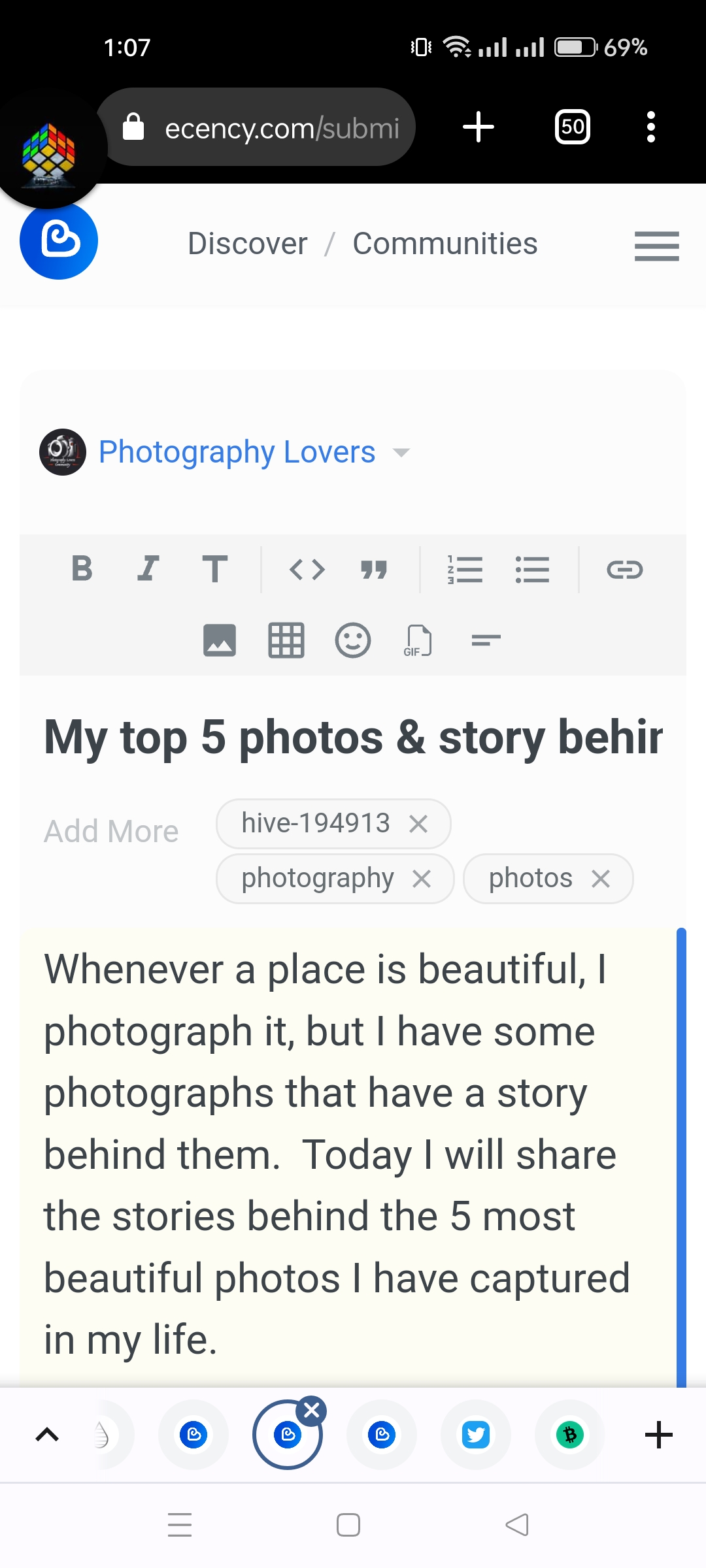Image resolution: width=706 pixels, height=1568 pixels.
Task: Insert a table using the grid icon
Action: pos(286,640)
